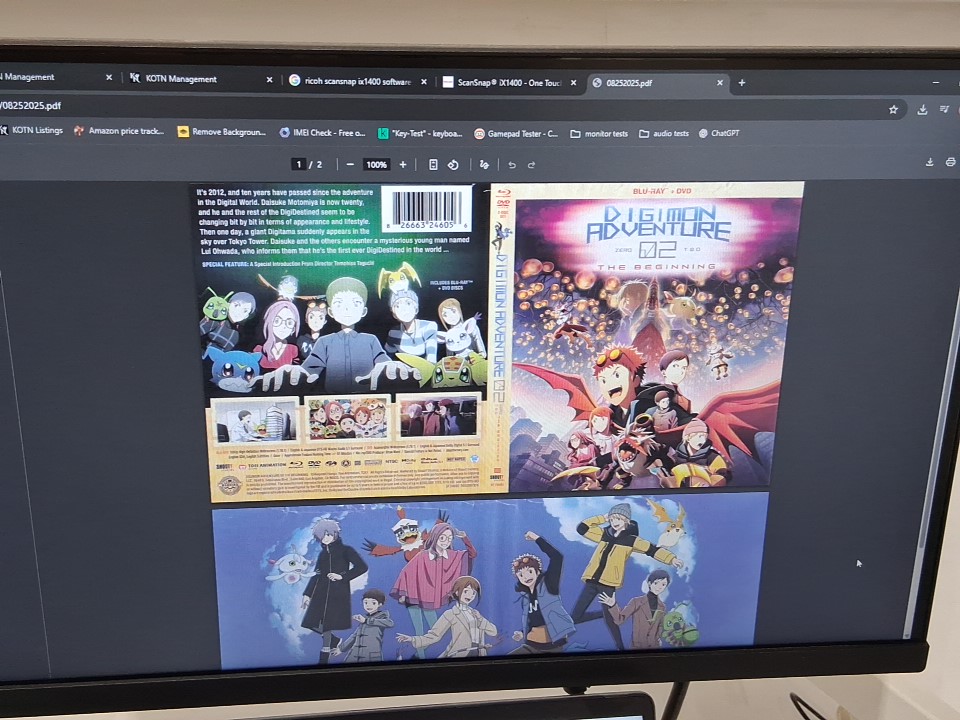960x720 pixels.
Task: Expand the audio tests bookmark folder
Action: 664,133
